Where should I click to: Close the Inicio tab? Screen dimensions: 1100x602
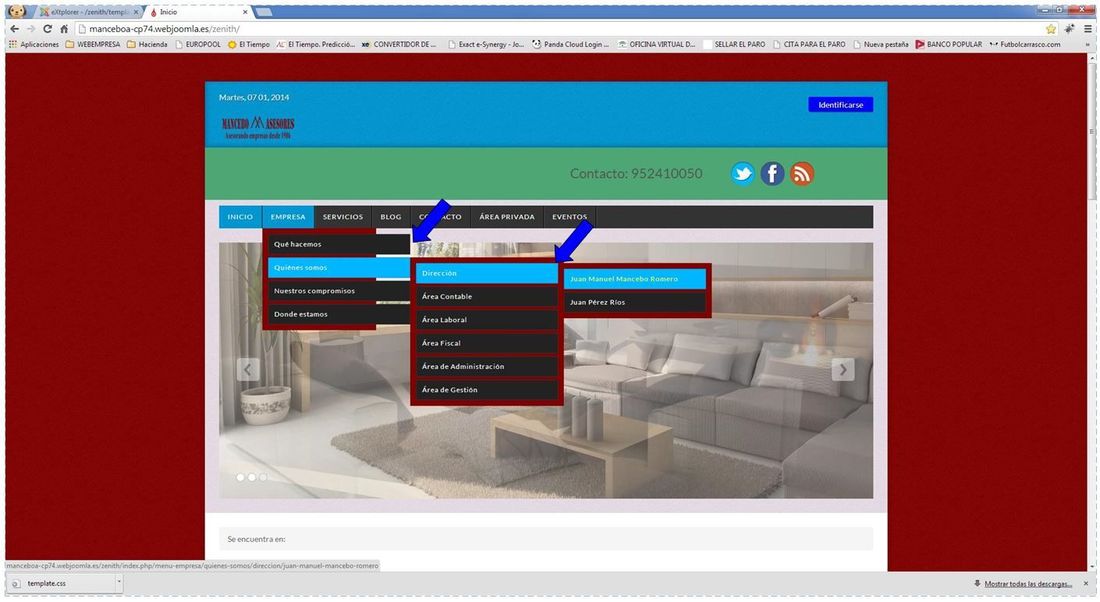245,12
